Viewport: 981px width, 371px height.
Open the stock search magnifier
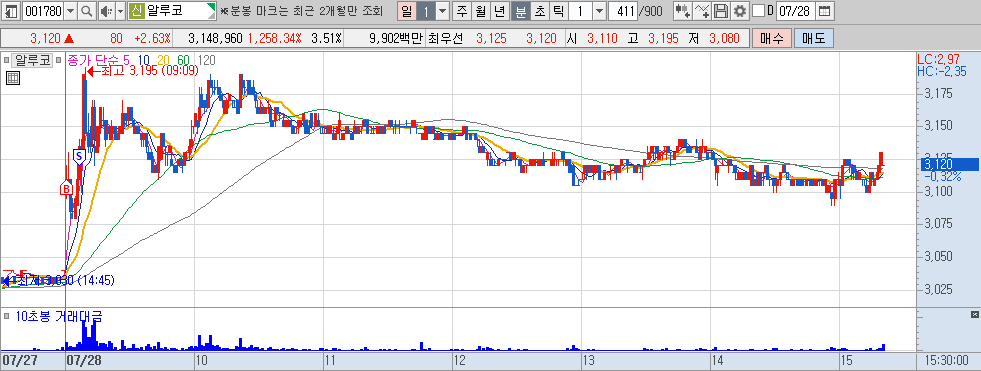[88, 11]
